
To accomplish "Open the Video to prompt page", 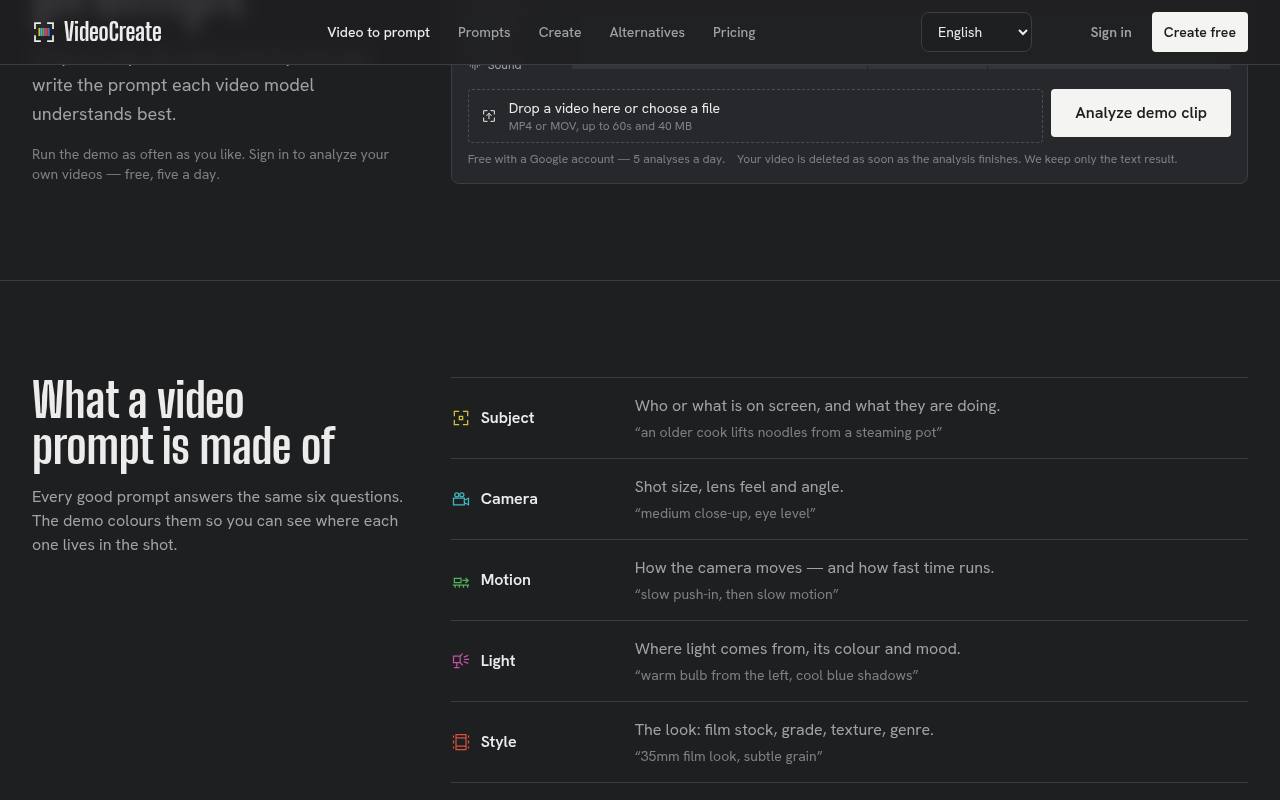I will point(378,32).
